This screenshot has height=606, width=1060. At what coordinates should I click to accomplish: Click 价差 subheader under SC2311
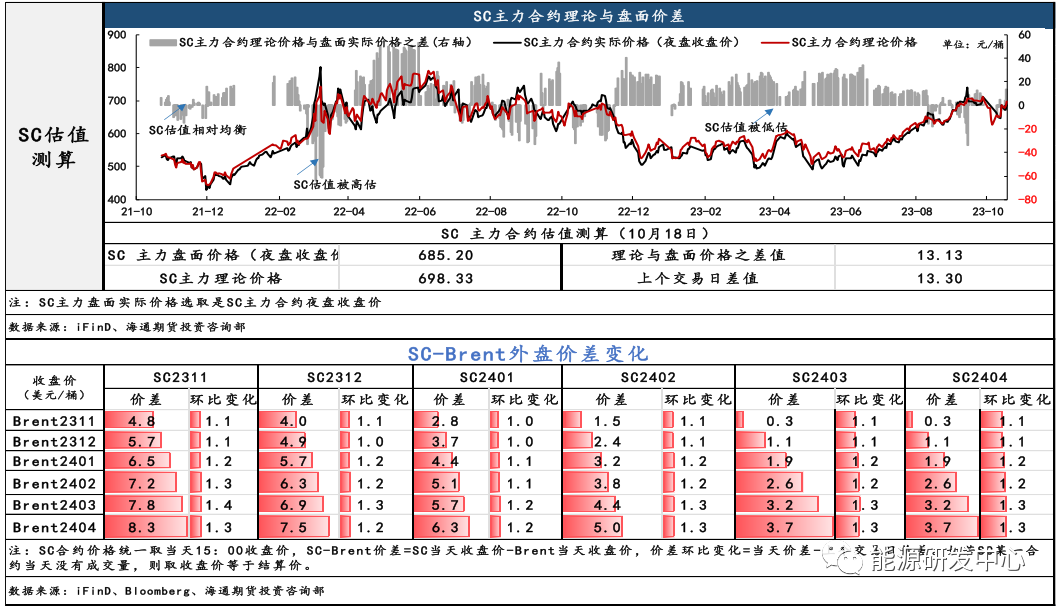[146, 399]
